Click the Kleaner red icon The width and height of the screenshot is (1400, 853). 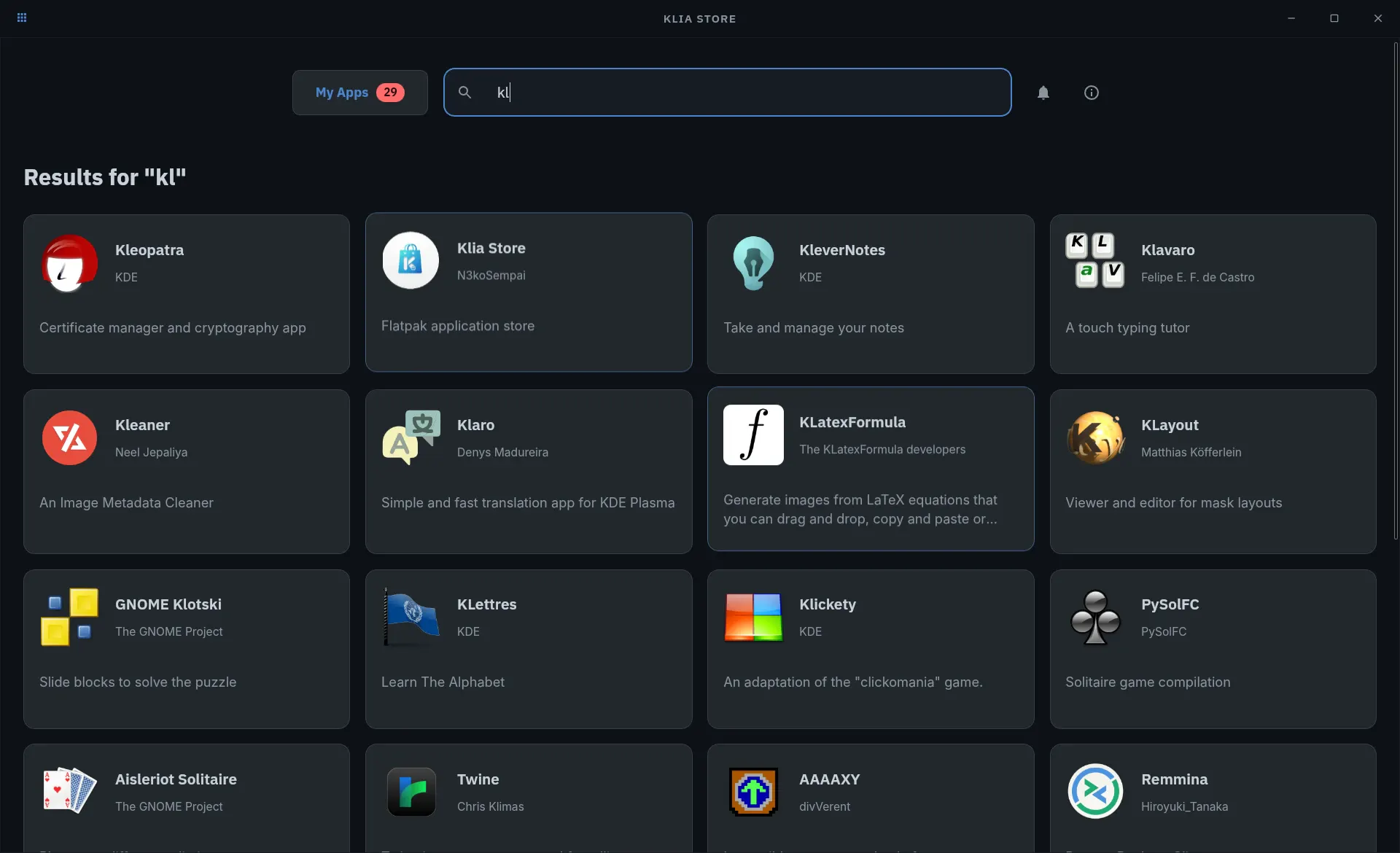(x=69, y=437)
